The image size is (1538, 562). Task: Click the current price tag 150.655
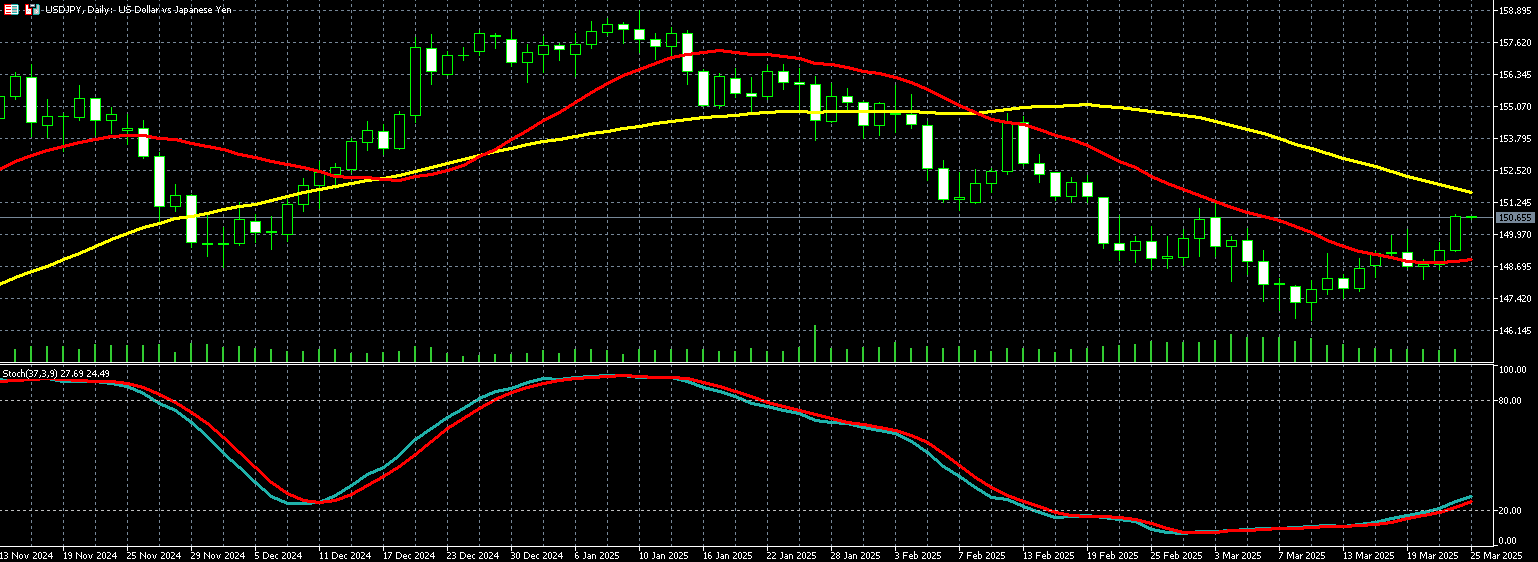point(1515,217)
